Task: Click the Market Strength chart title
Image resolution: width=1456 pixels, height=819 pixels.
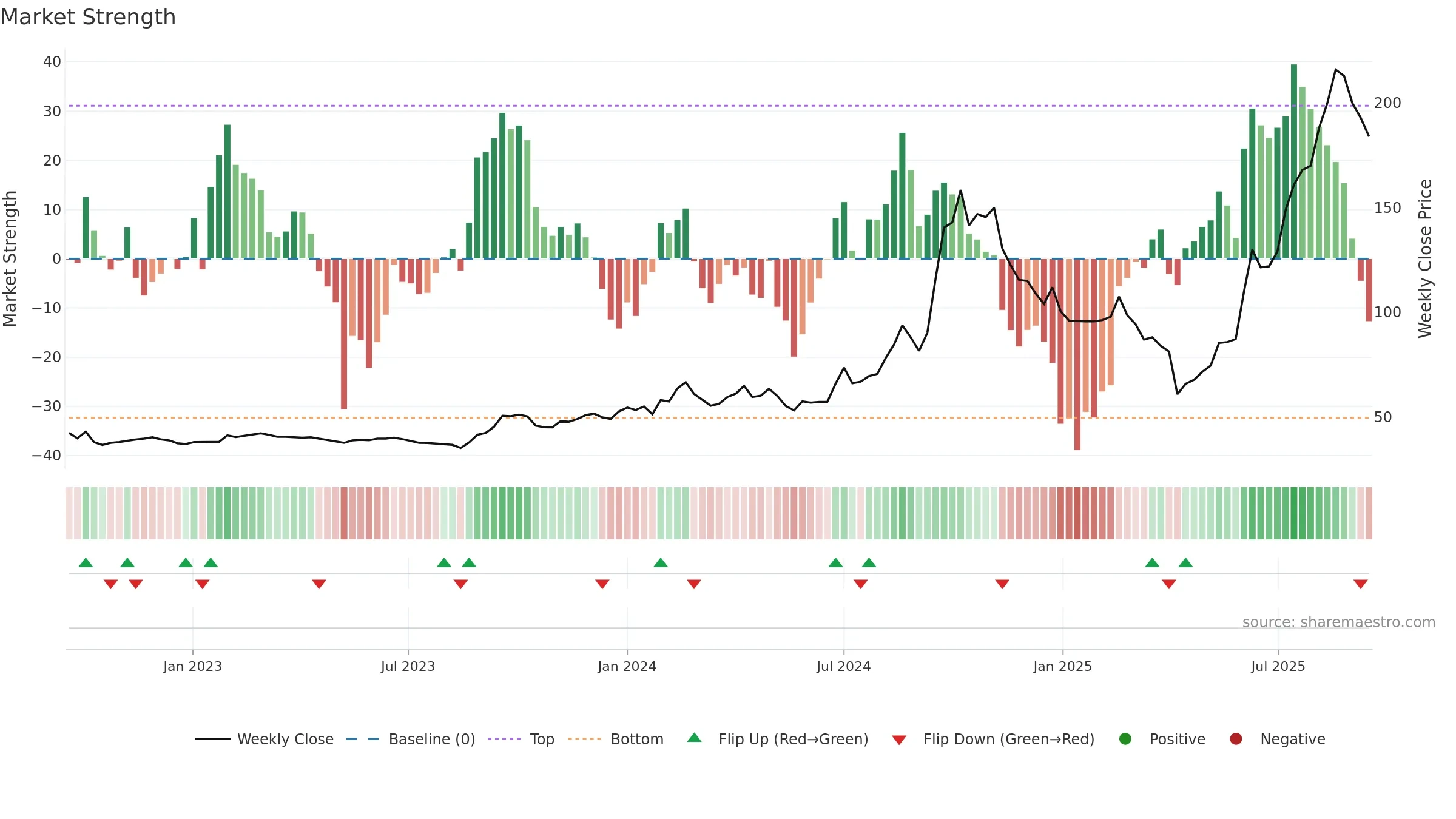Action: [x=88, y=17]
